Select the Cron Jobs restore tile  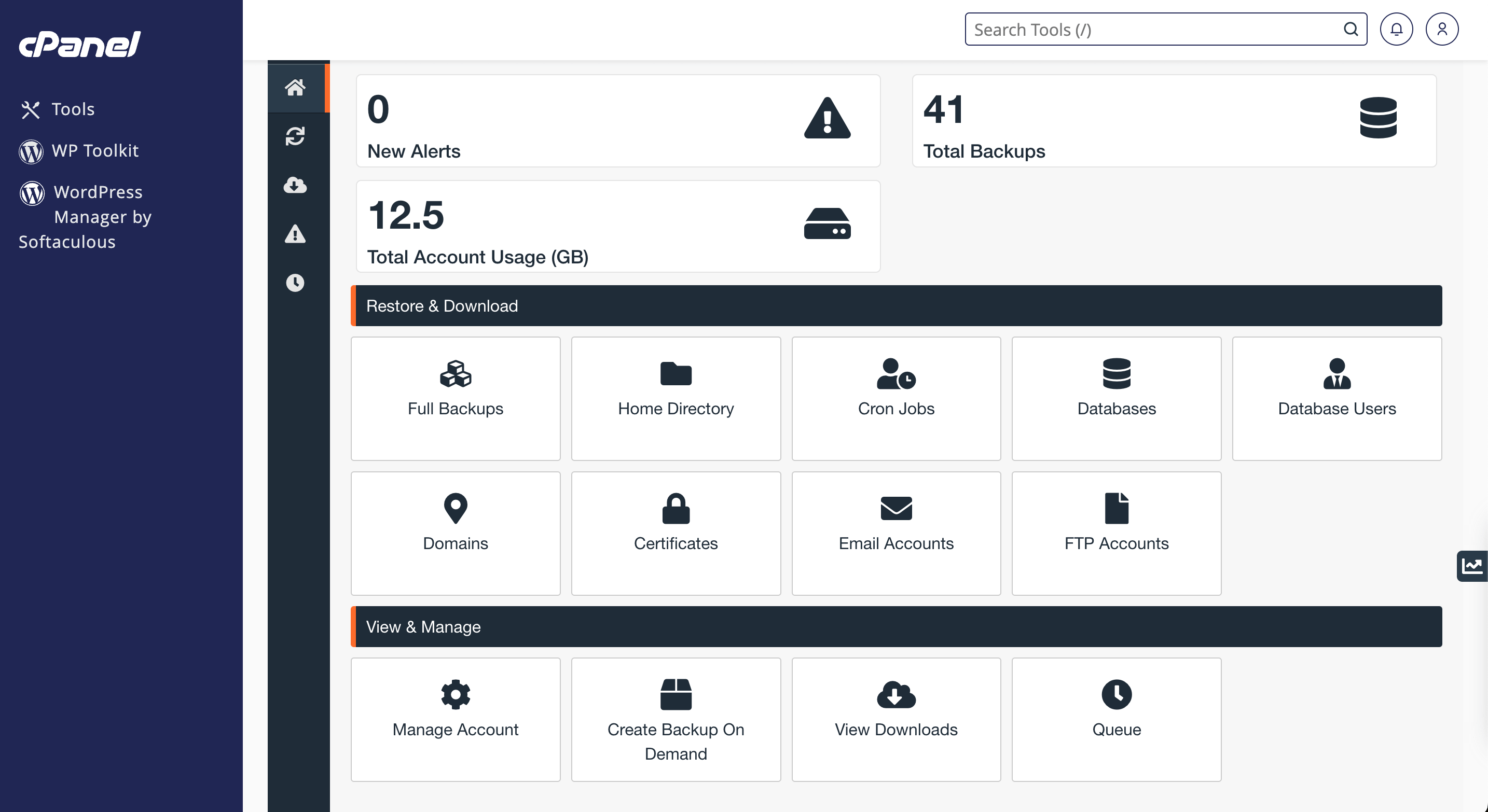tap(896, 398)
